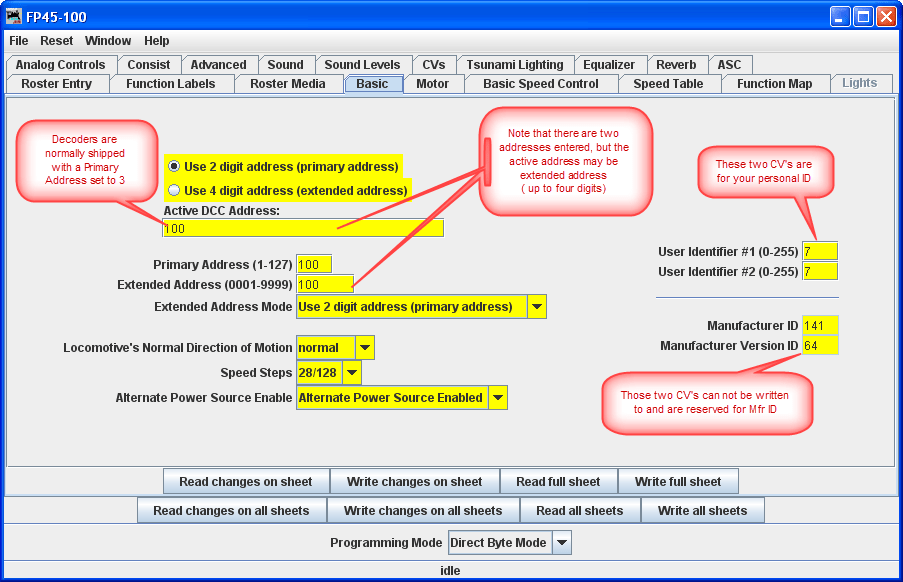Click the 'Read full sheet' button

click(x=558, y=481)
